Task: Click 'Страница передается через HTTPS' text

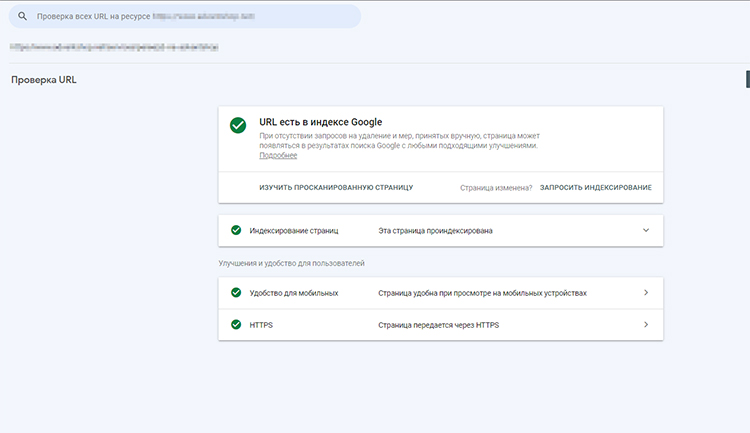Action: click(438, 325)
